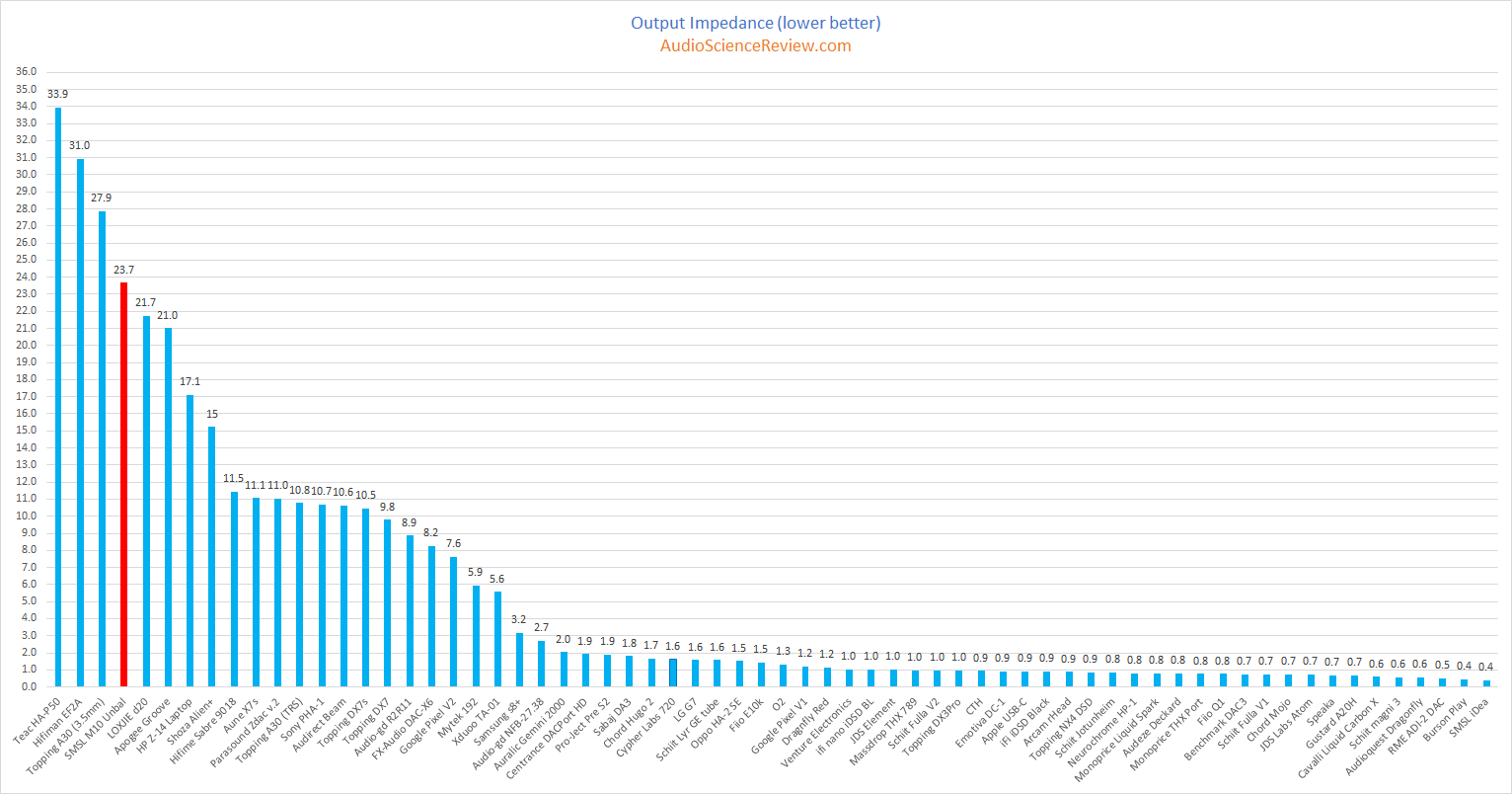Open the AudioScienceReview.com link text
This screenshot has height=794, width=1512.
tap(756, 45)
